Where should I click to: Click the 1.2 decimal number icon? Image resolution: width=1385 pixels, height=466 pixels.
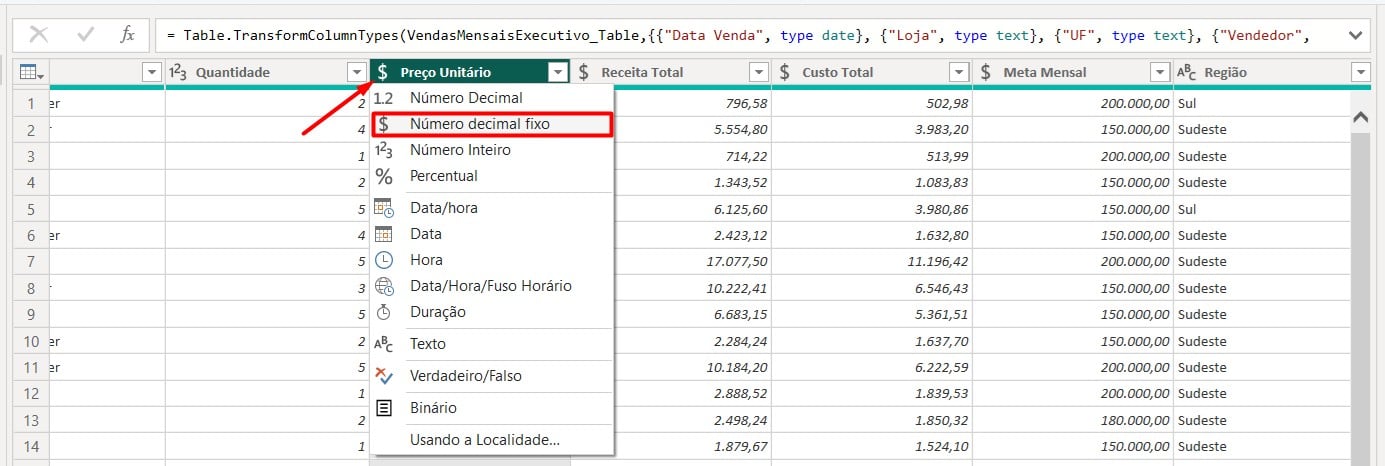coord(384,98)
